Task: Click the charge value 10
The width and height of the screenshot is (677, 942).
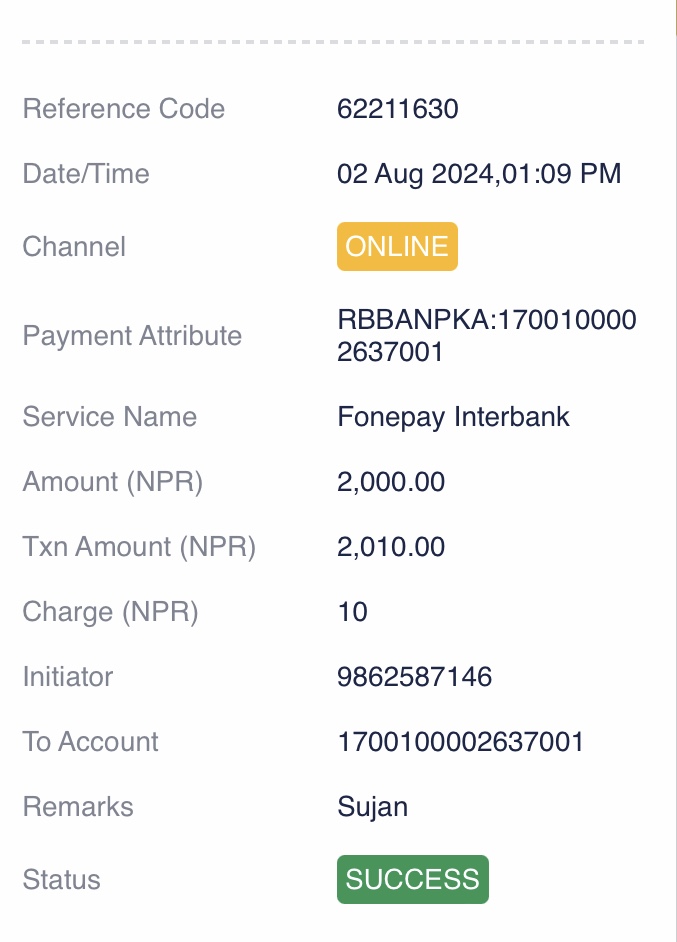Action: (x=353, y=612)
